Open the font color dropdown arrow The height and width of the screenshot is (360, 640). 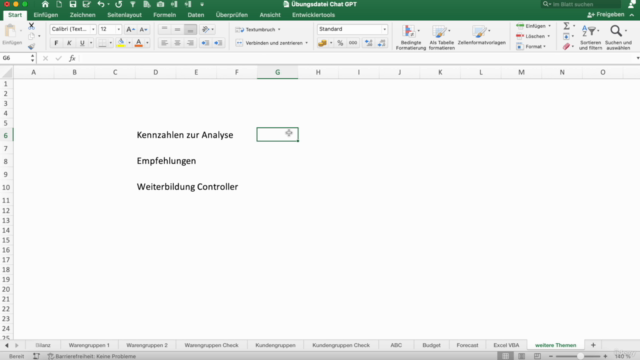tap(147, 43)
